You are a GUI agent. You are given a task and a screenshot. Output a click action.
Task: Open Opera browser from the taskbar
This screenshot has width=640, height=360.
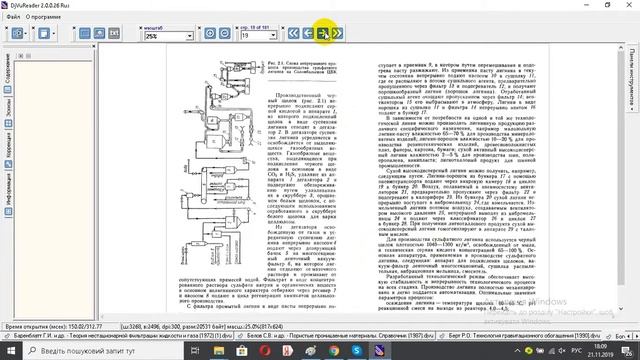pyautogui.click(x=265, y=351)
